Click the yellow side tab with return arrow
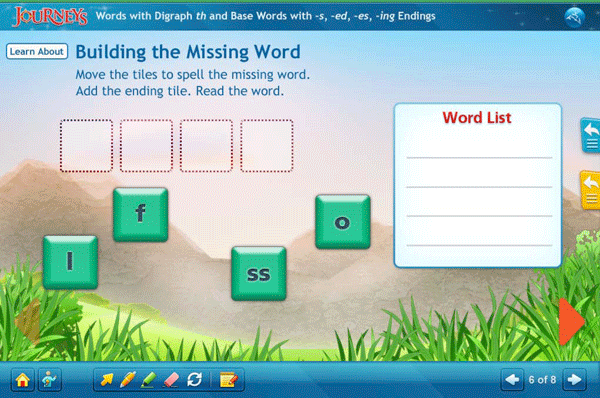Screen dimensions: 600x398 pyautogui.click(x=590, y=190)
